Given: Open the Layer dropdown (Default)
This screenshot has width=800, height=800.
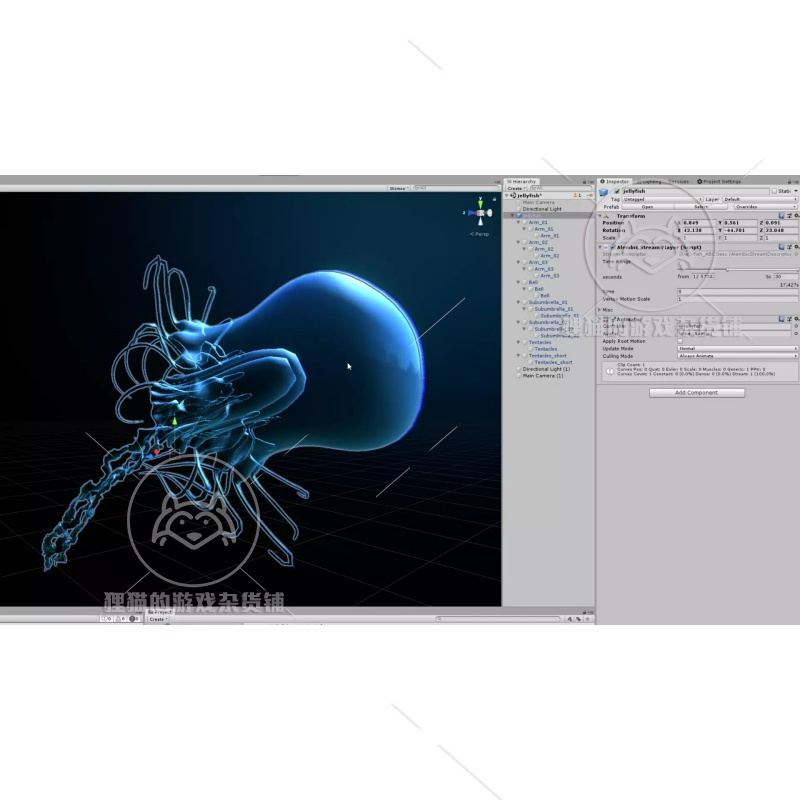Looking at the screenshot, I should [x=760, y=199].
